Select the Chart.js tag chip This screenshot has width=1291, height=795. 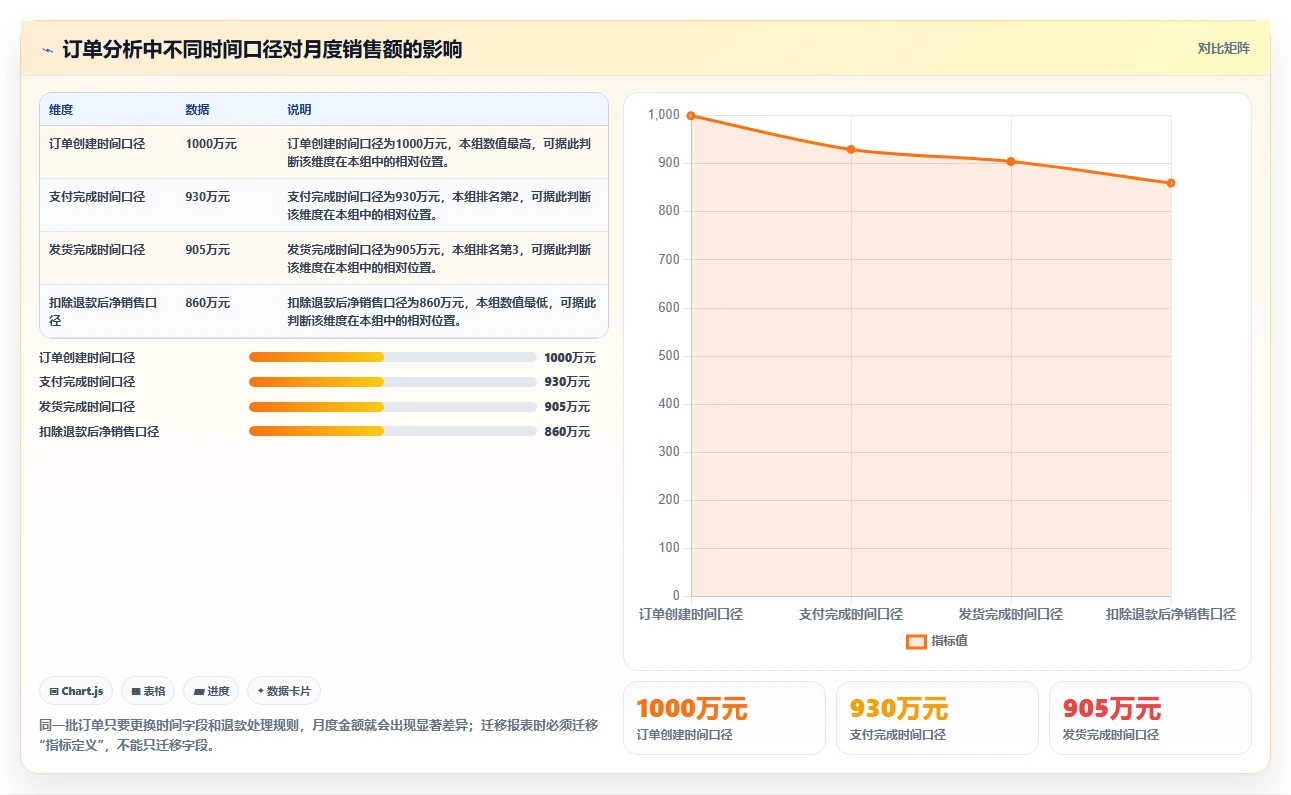[76, 691]
